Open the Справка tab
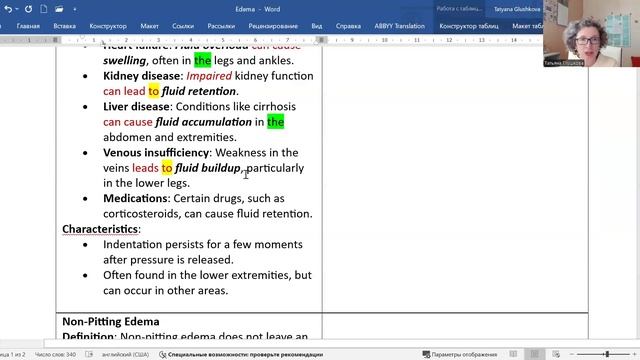This screenshot has height=360, width=640. pos(348,26)
